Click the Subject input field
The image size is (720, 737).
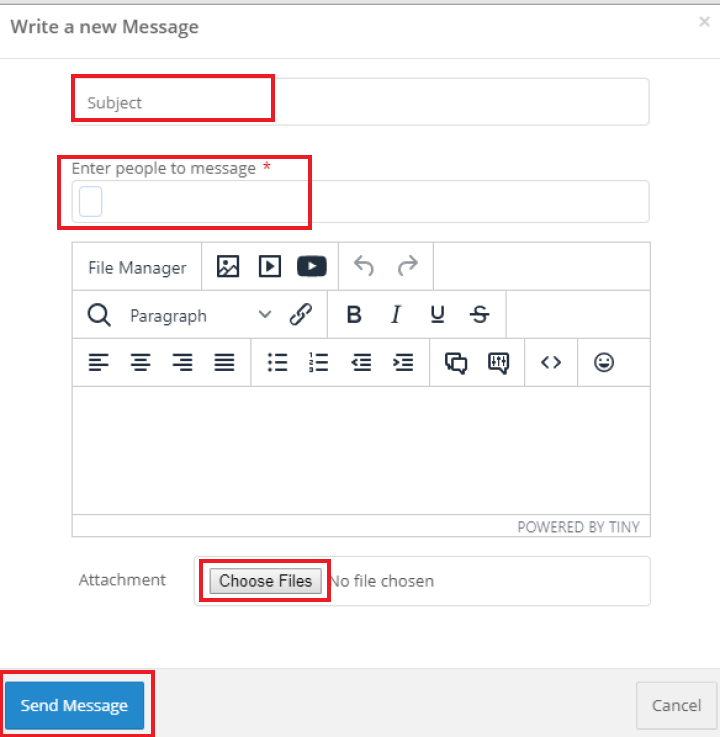(x=360, y=102)
